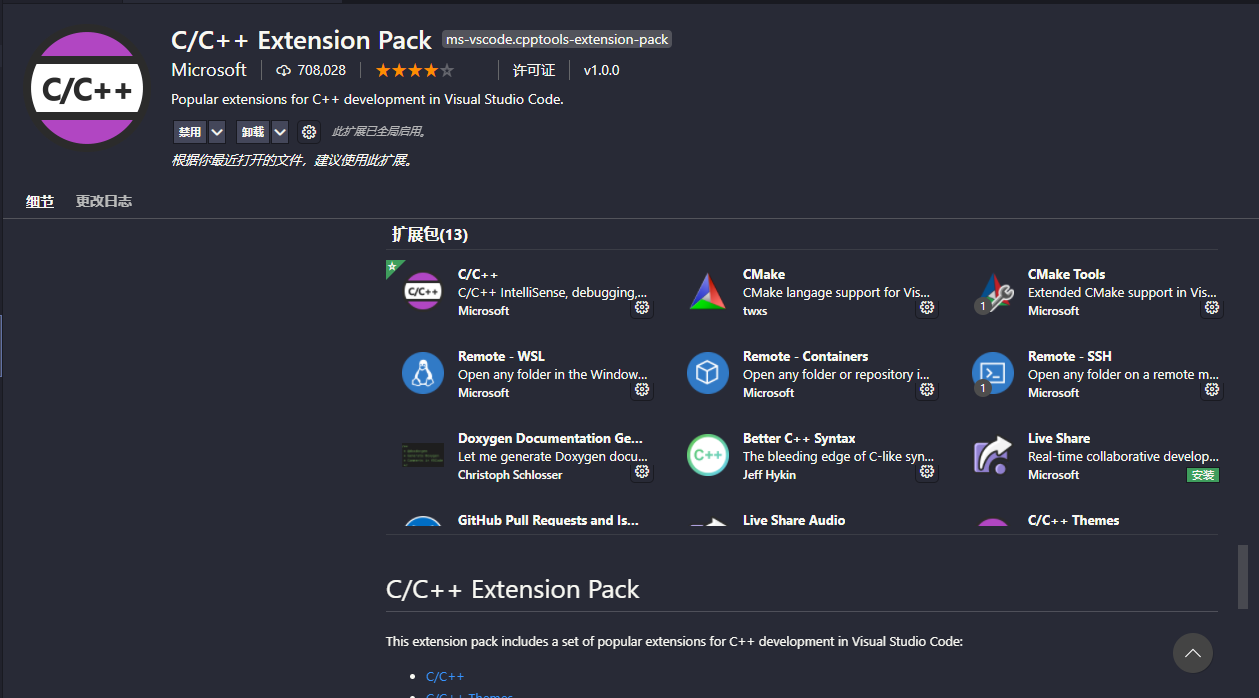
Task: Click the Better C++ Syntax icon
Action: click(707, 456)
